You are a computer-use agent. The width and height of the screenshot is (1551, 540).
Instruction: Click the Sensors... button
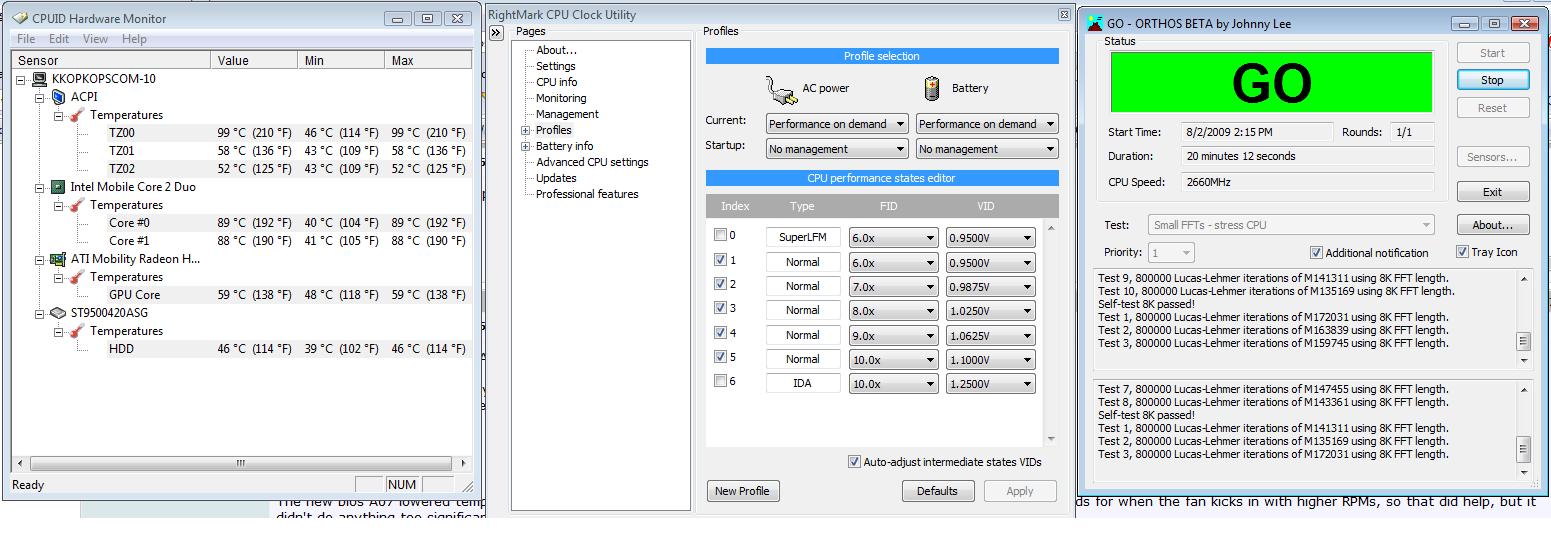1492,157
